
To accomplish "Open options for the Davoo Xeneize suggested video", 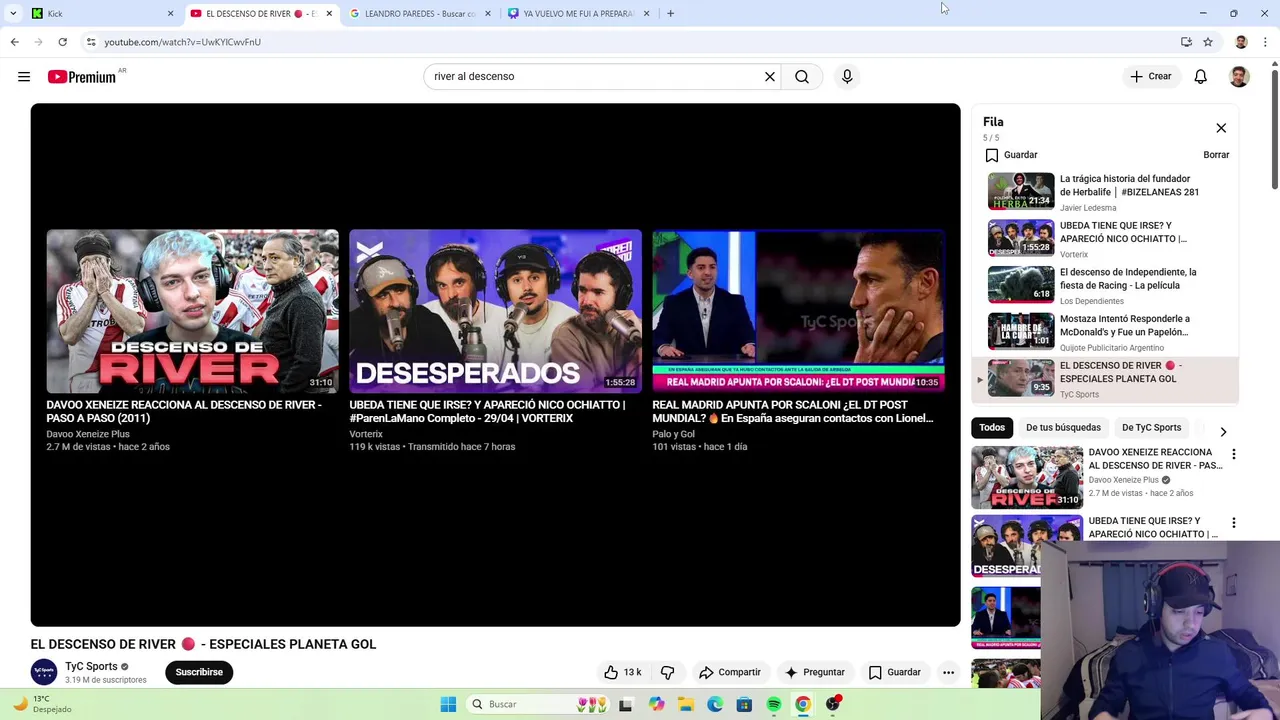I will (x=1234, y=454).
